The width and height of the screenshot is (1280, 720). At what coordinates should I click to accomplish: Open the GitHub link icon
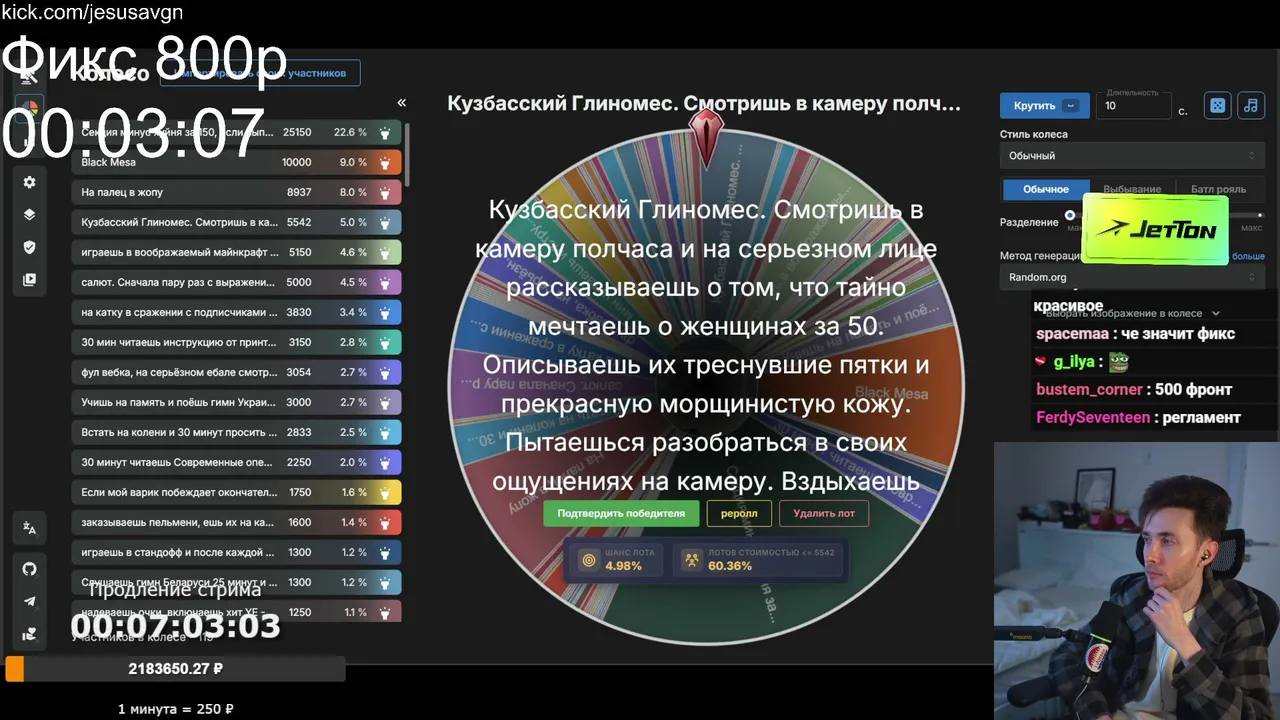tap(29, 569)
